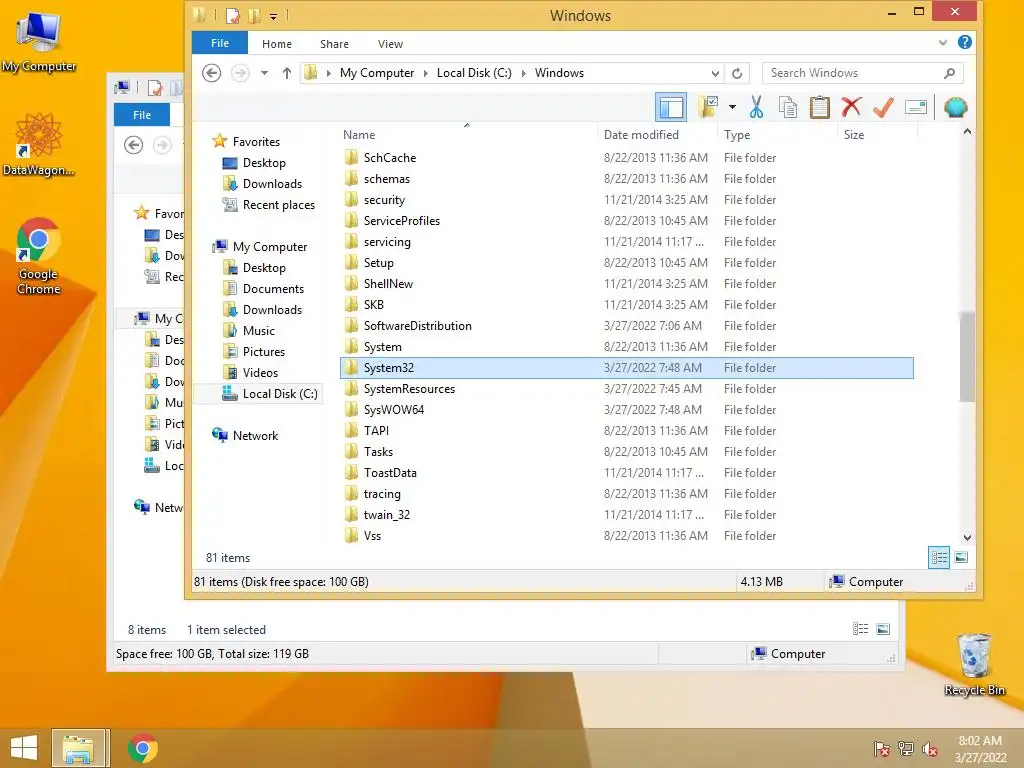This screenshot has width=1024, height=768.
Task: Select Local Disk (C:) in navigation pane
Action: 270,394
